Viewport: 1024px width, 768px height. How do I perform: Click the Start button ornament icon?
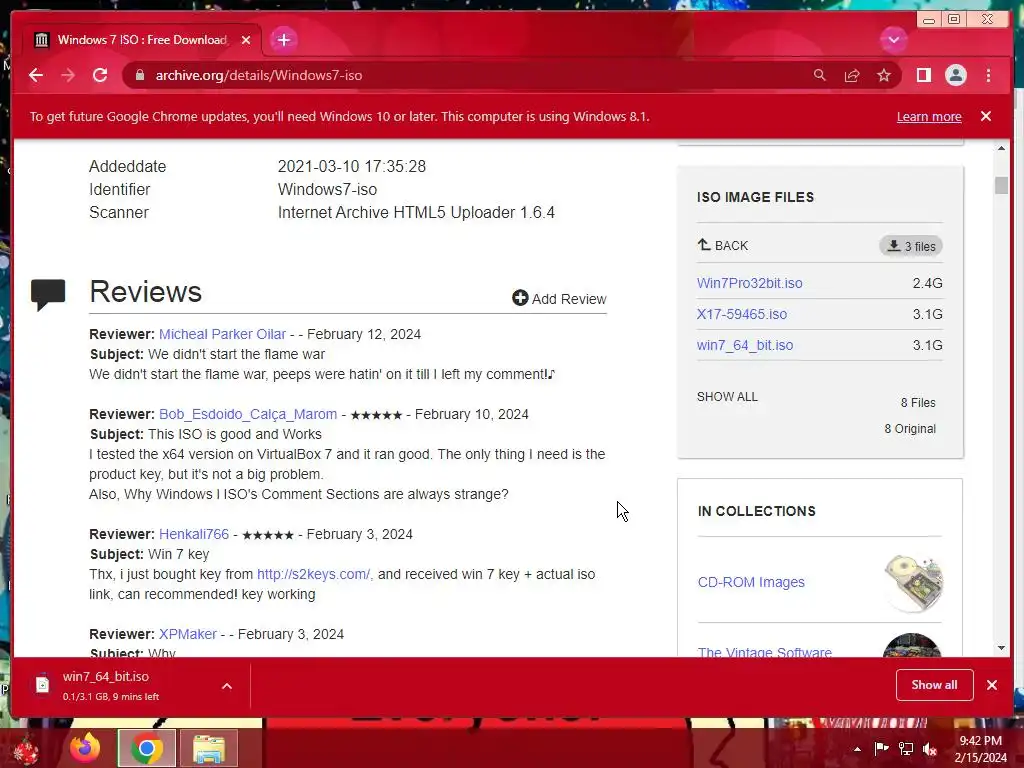pos(25,750)
